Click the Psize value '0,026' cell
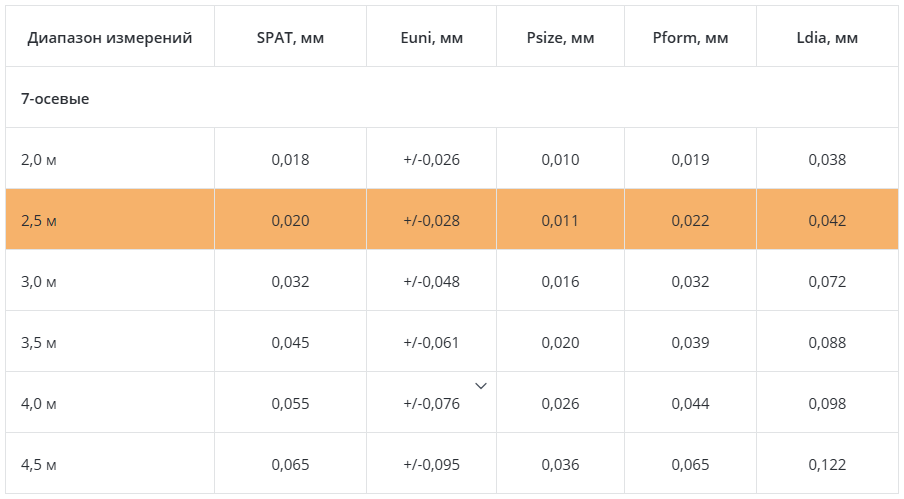 tap(560, 404)
